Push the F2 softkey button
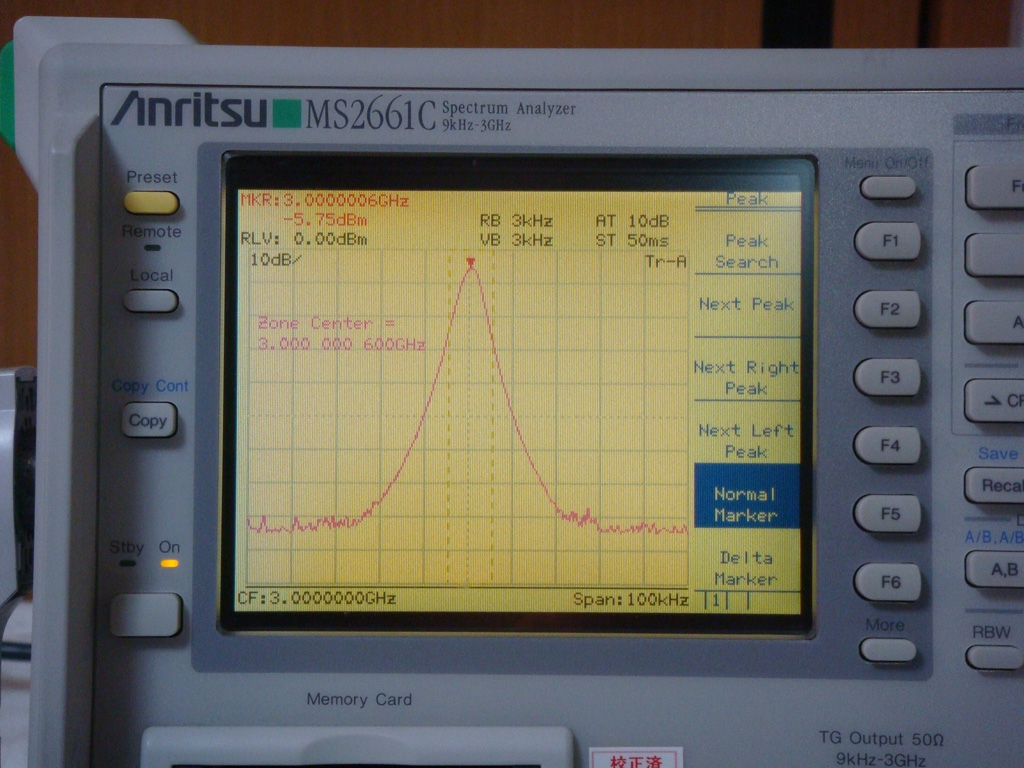The width and height of the screenshot is (1024, 768). pyautogui.click(x=888, y=309)
